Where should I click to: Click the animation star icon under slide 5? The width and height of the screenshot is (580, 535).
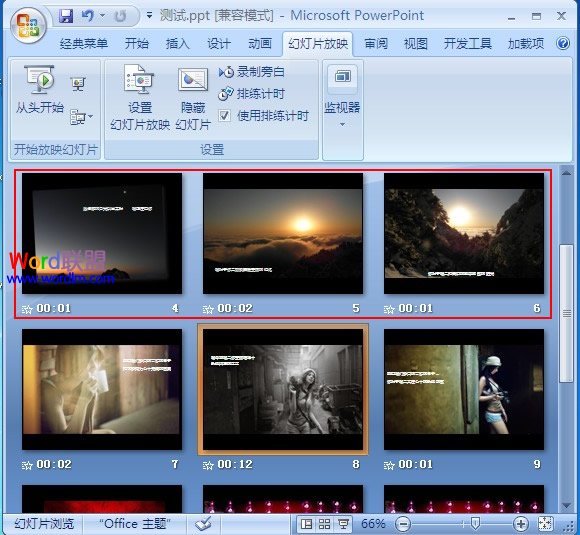[x=208, y=309]
